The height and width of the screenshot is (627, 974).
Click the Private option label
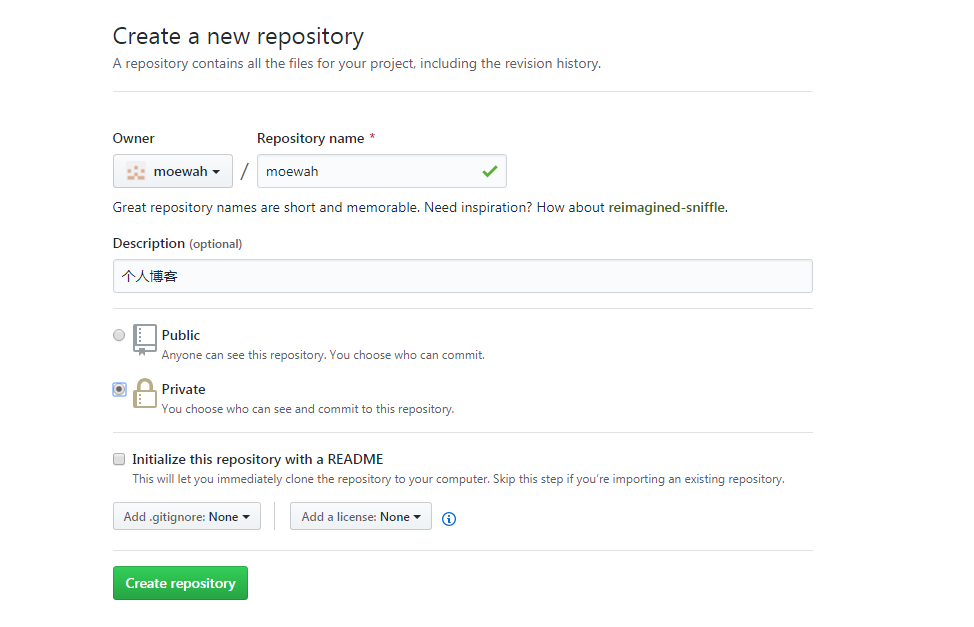click(x=183, y=389)
